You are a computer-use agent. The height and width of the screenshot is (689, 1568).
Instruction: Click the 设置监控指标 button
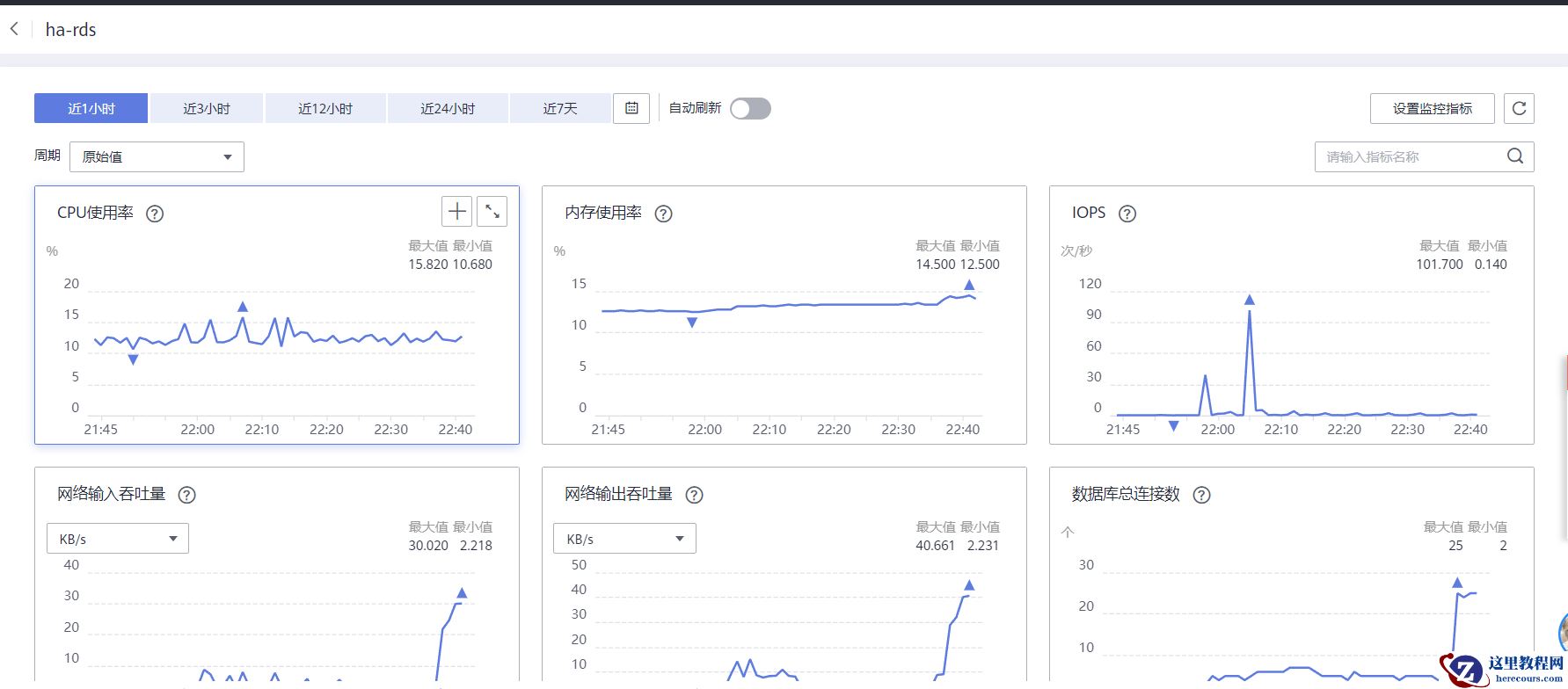pos(1432,108)
